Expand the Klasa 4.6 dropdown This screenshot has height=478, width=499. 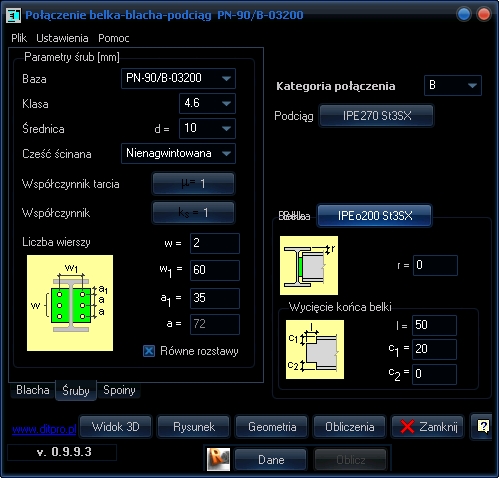(207, 103)
